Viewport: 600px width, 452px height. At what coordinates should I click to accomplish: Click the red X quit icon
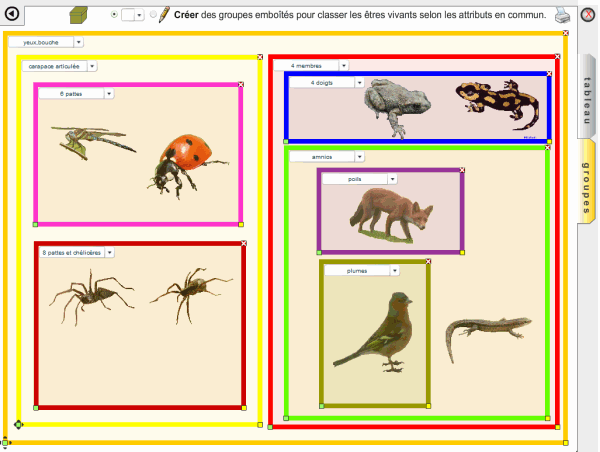tap(588, 15)
